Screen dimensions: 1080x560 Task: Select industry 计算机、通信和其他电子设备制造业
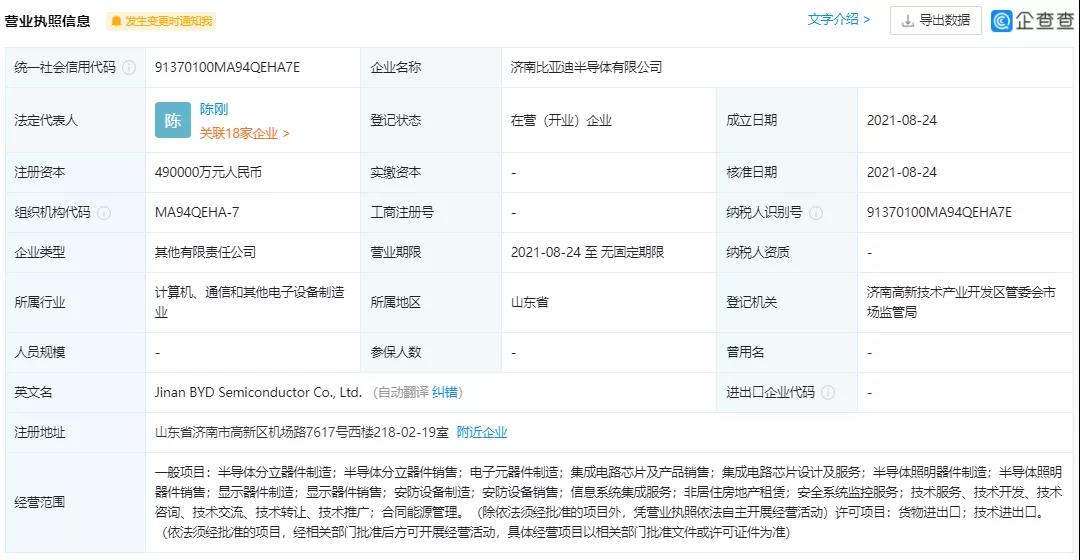click(249, 302)
